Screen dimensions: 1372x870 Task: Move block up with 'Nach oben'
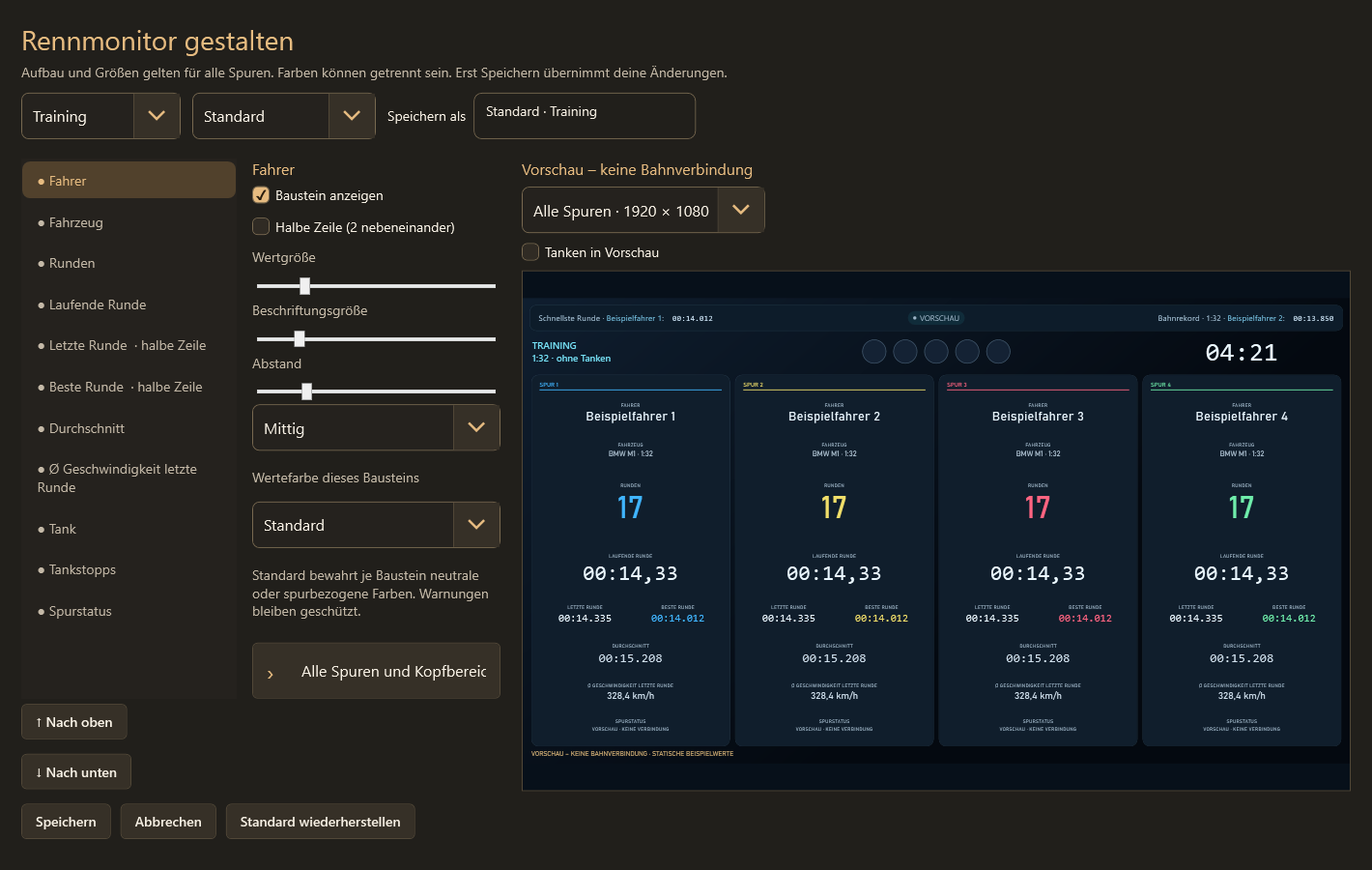(74, 722)
